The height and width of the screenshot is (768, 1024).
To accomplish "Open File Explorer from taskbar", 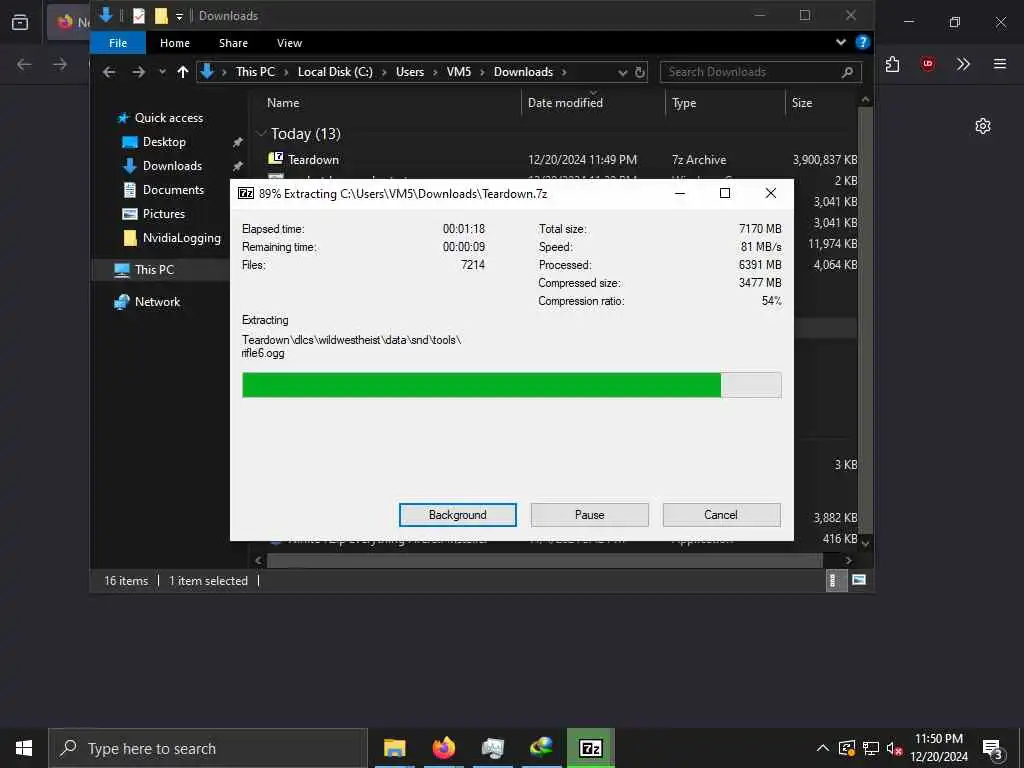I will pos(394,748).
